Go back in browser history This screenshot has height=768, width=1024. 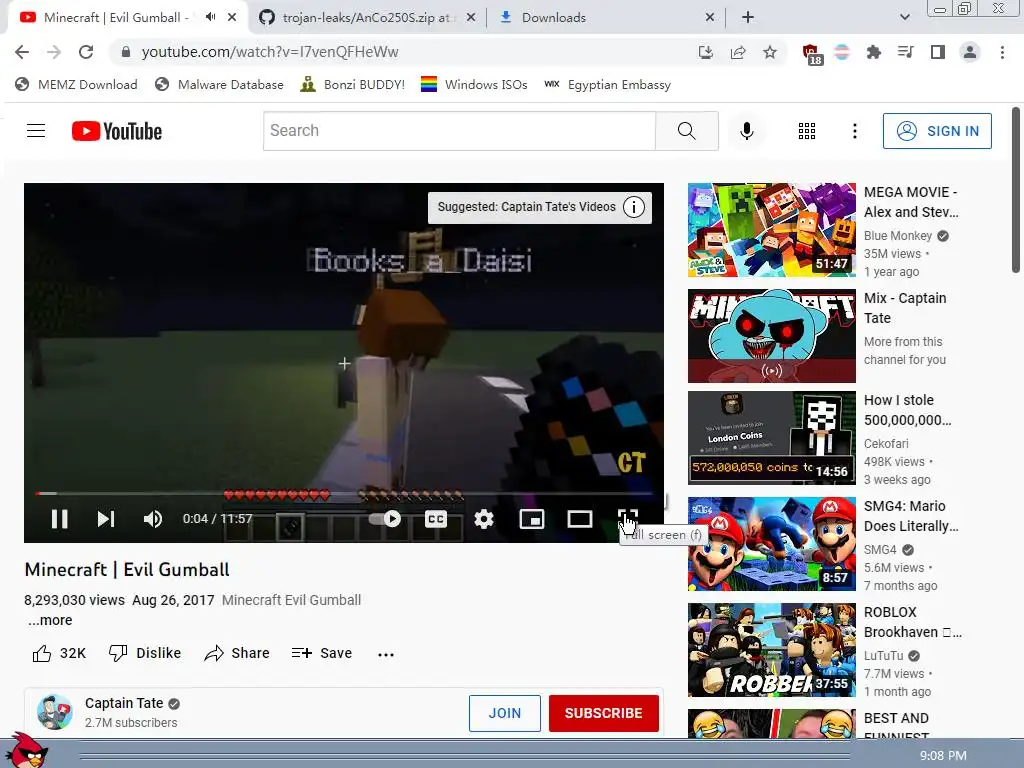coord(22,52)
